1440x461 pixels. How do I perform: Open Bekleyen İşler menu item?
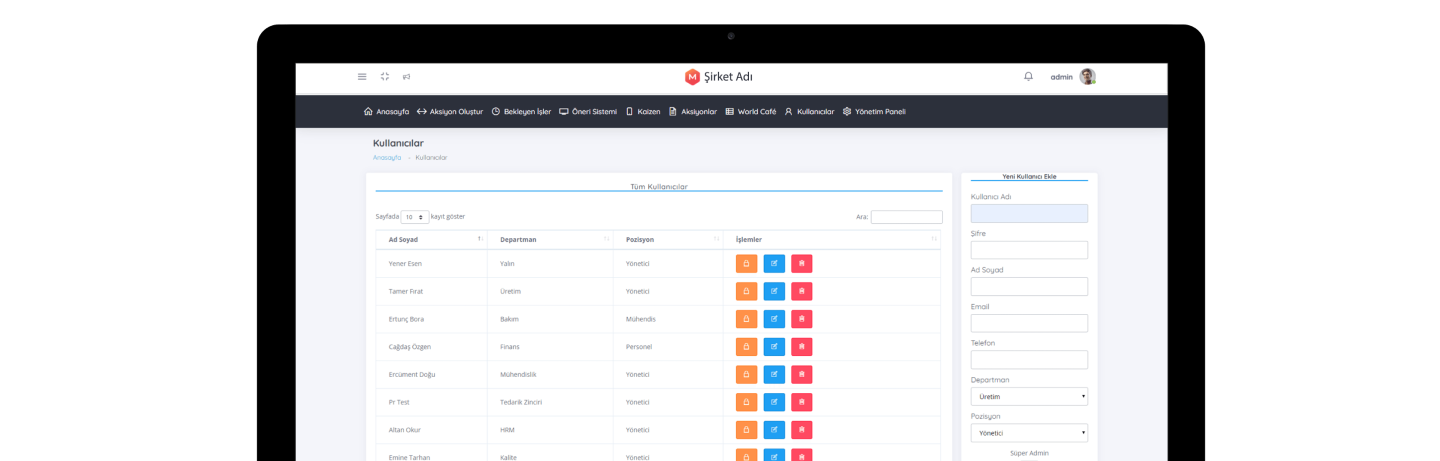(x=521, y=111)
